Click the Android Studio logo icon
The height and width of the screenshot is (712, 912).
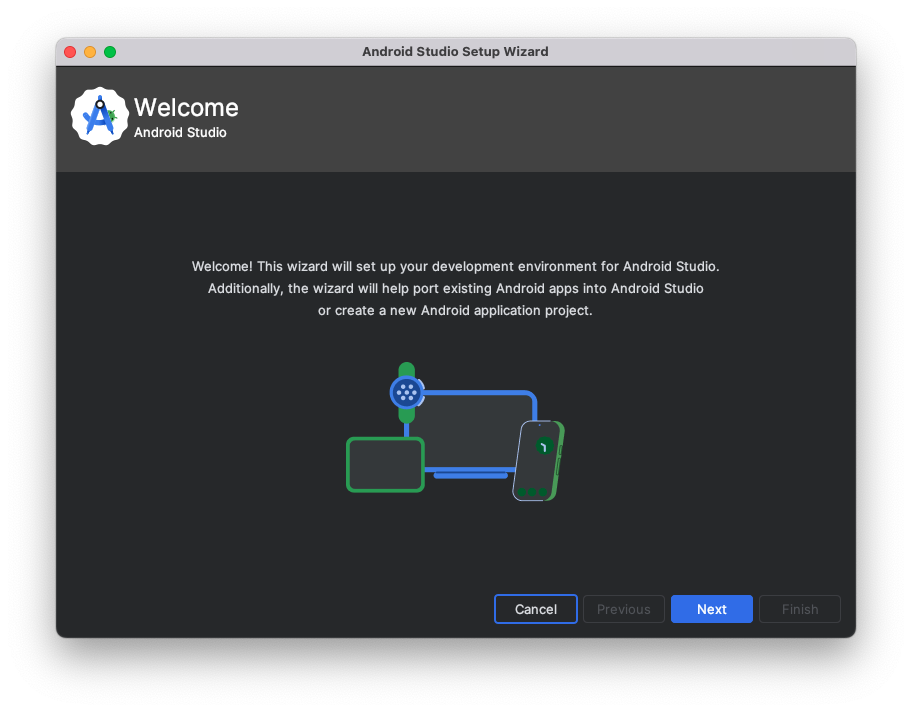click(x=99, y=116)
